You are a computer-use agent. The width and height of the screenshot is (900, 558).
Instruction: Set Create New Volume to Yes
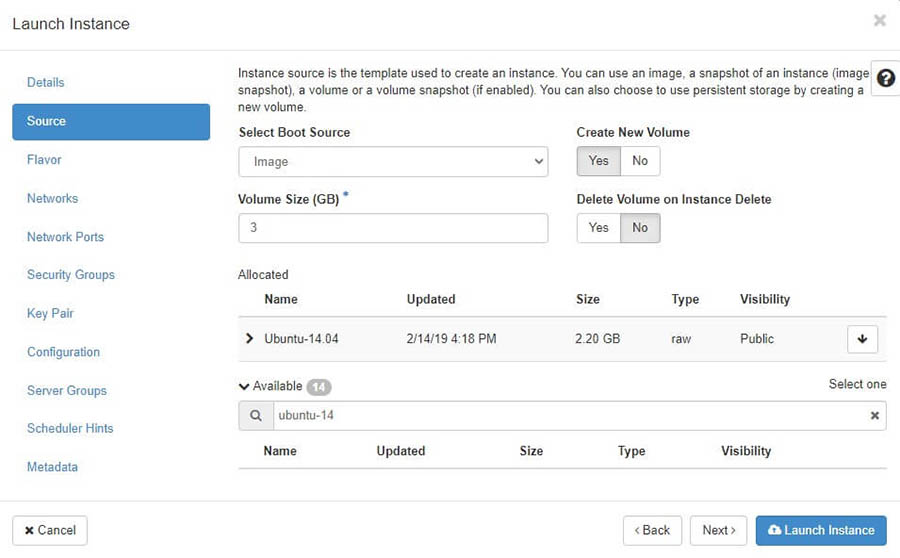598,161
